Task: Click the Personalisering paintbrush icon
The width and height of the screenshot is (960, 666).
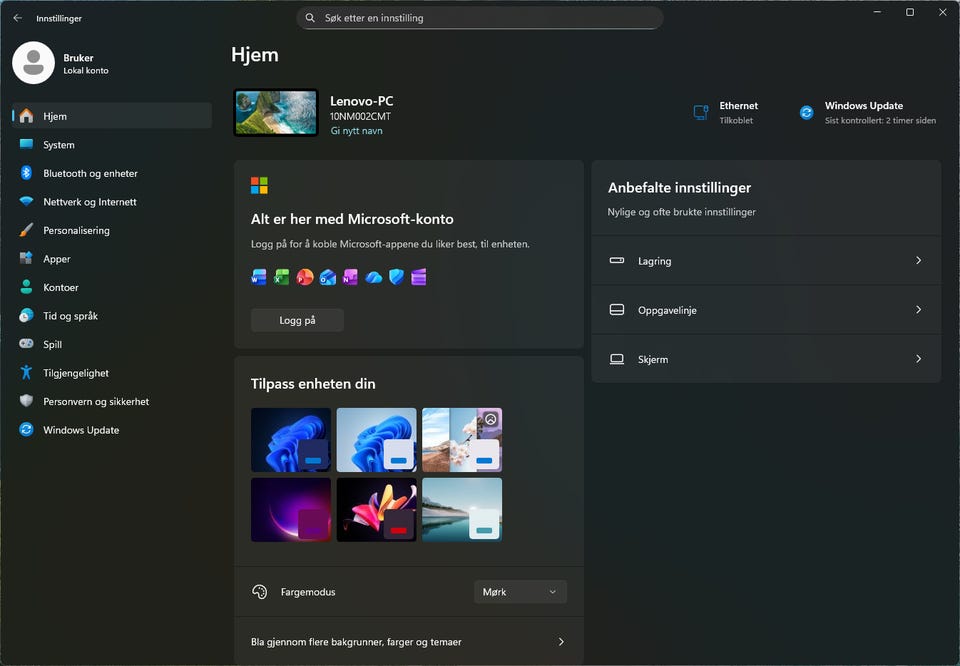Action: point(26,230)
